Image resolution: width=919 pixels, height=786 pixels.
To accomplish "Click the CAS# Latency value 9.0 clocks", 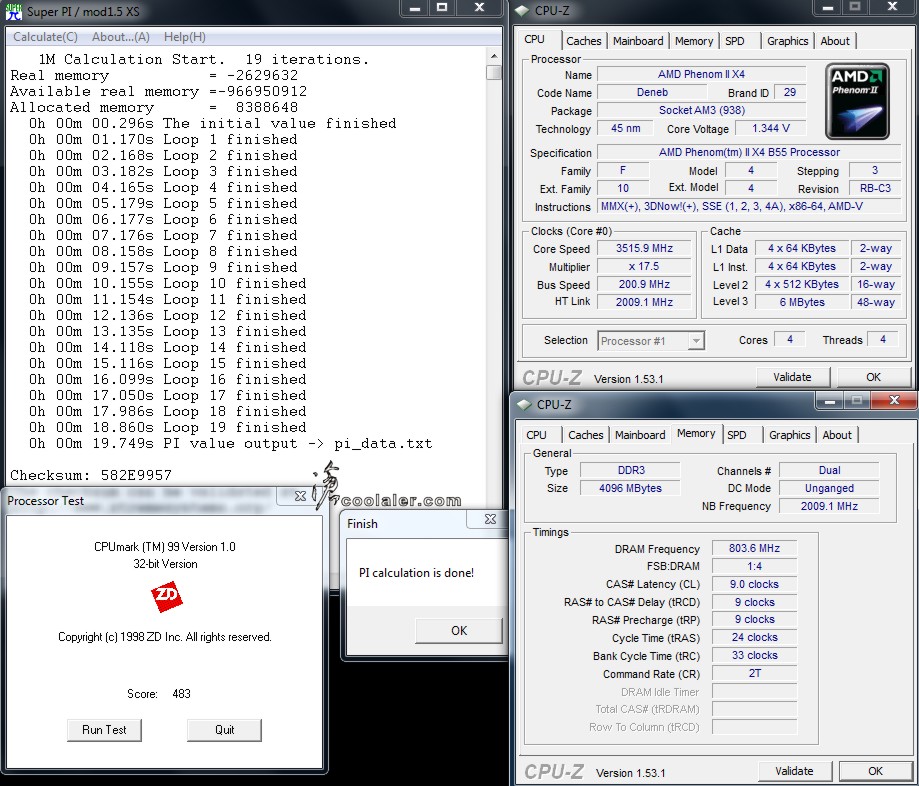I will [x=754, y=584].
